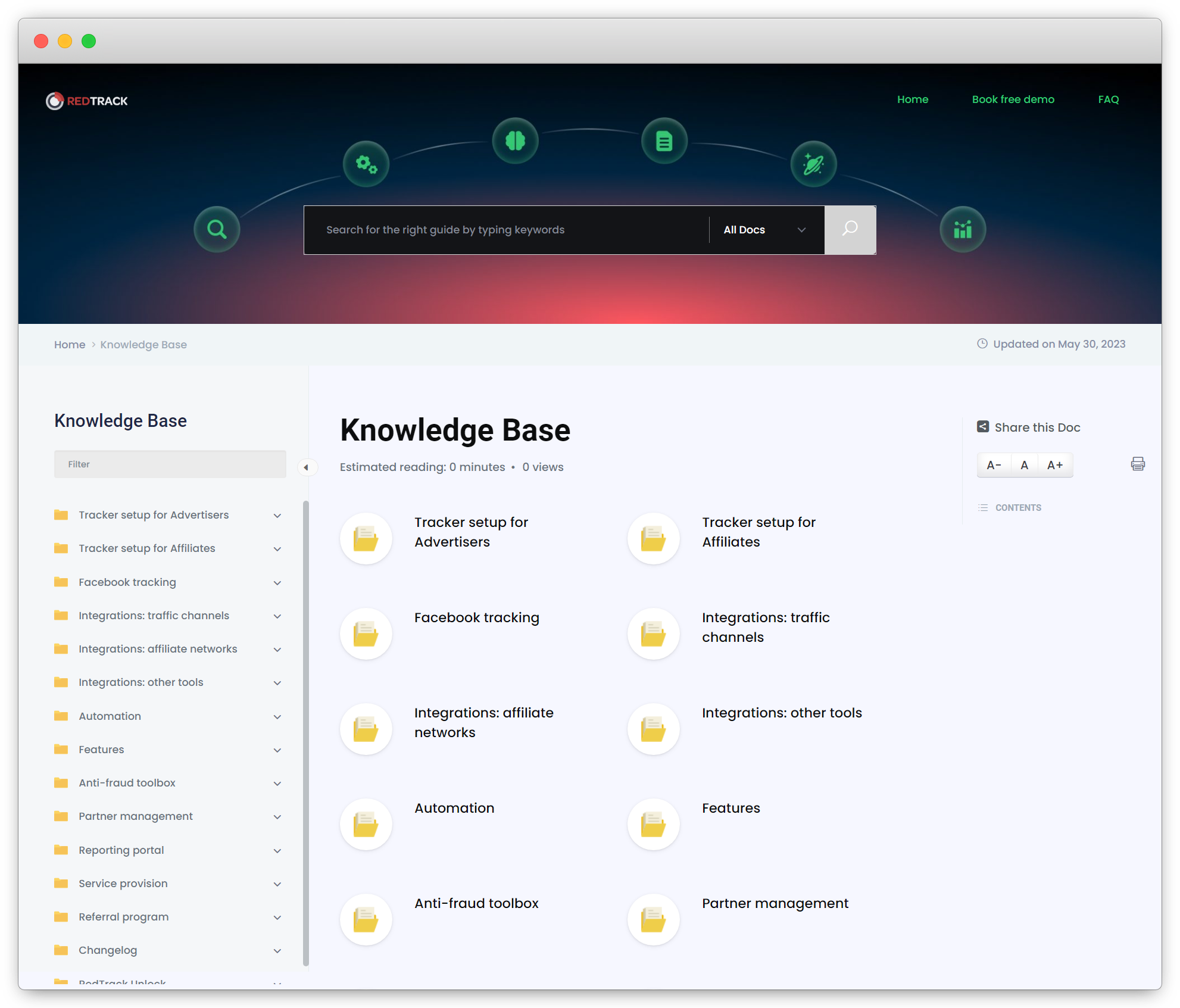
Task: Select FAQ in top navigation
Action: tap(1108, 99)
